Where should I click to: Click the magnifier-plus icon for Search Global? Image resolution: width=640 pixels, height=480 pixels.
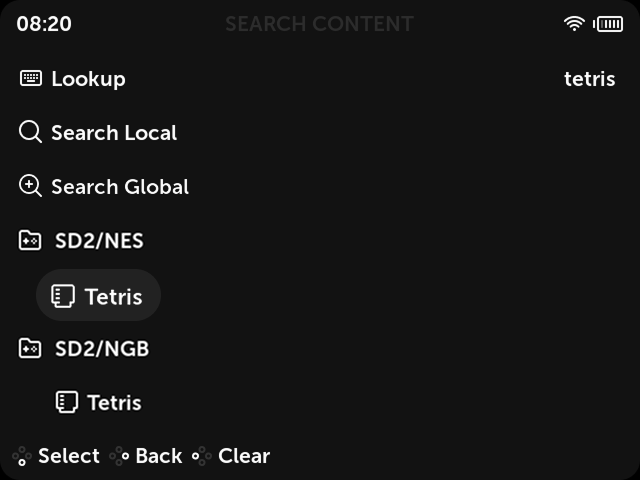click(x=30, y=186)
